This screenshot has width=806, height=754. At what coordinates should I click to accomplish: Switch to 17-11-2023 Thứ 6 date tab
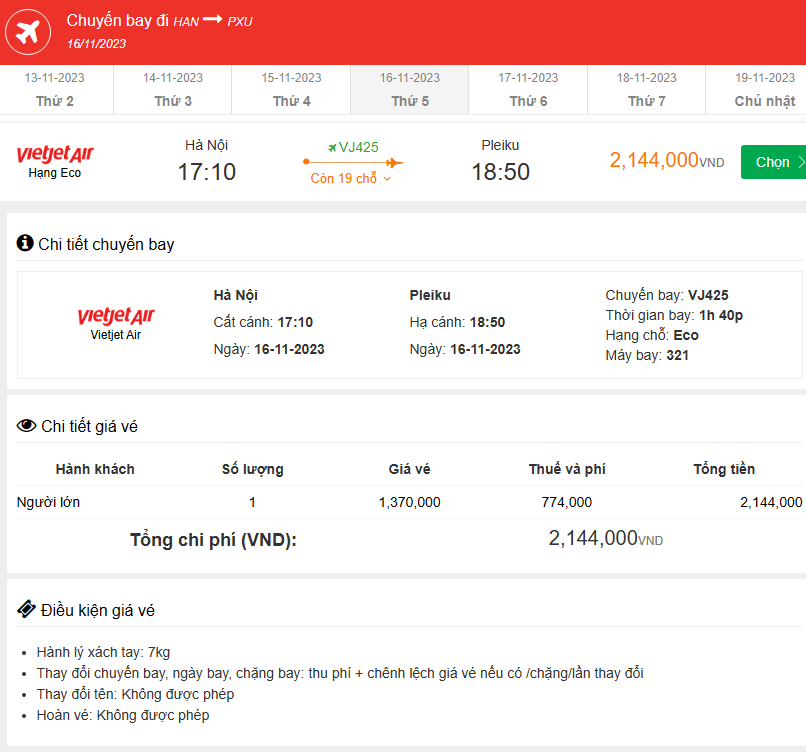[528, 90]
